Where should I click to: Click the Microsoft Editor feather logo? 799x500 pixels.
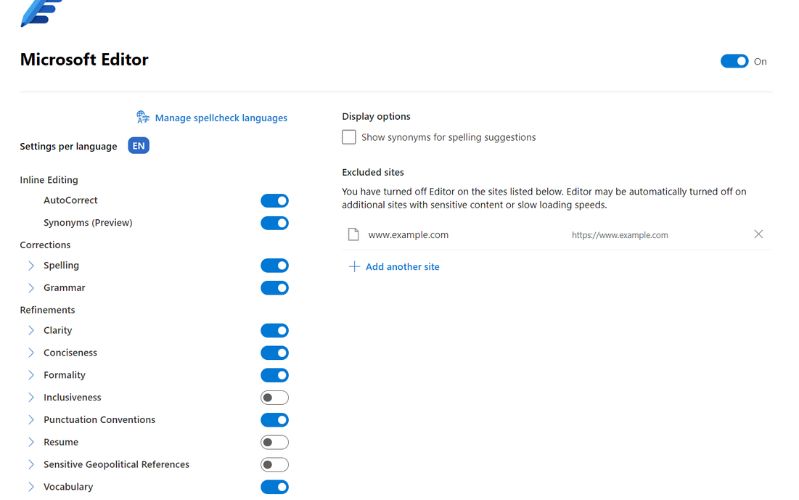pyautogui.click(x=41, y=13)
